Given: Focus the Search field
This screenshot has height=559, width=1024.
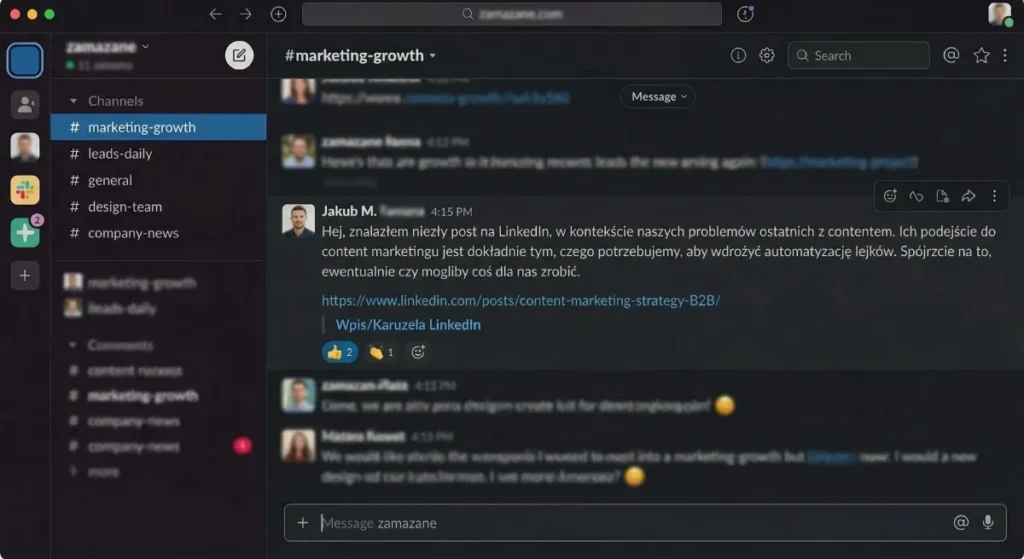Looking at the screenshot, I should coord(859,56).
